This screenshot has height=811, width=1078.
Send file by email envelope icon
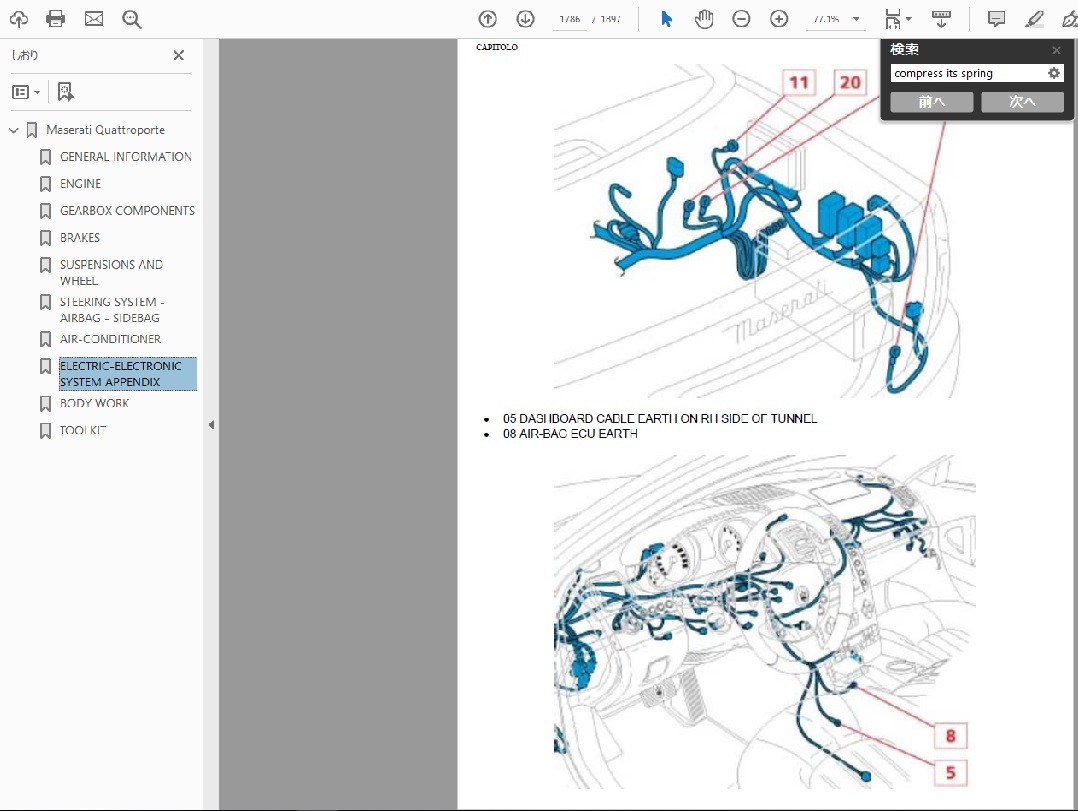[x=94, y=19]
